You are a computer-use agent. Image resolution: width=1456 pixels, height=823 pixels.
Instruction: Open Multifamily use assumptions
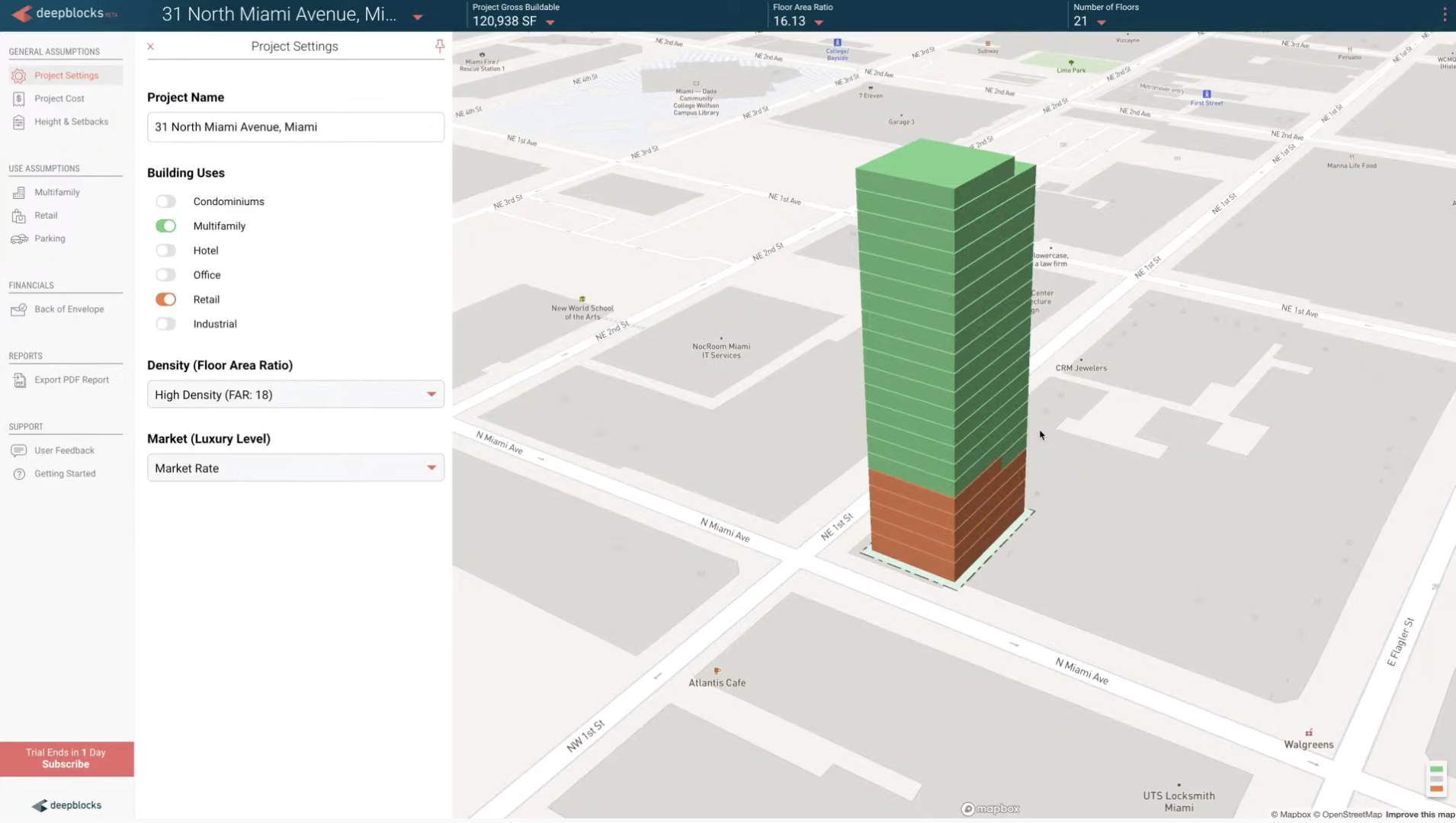[x=56, y=193]
